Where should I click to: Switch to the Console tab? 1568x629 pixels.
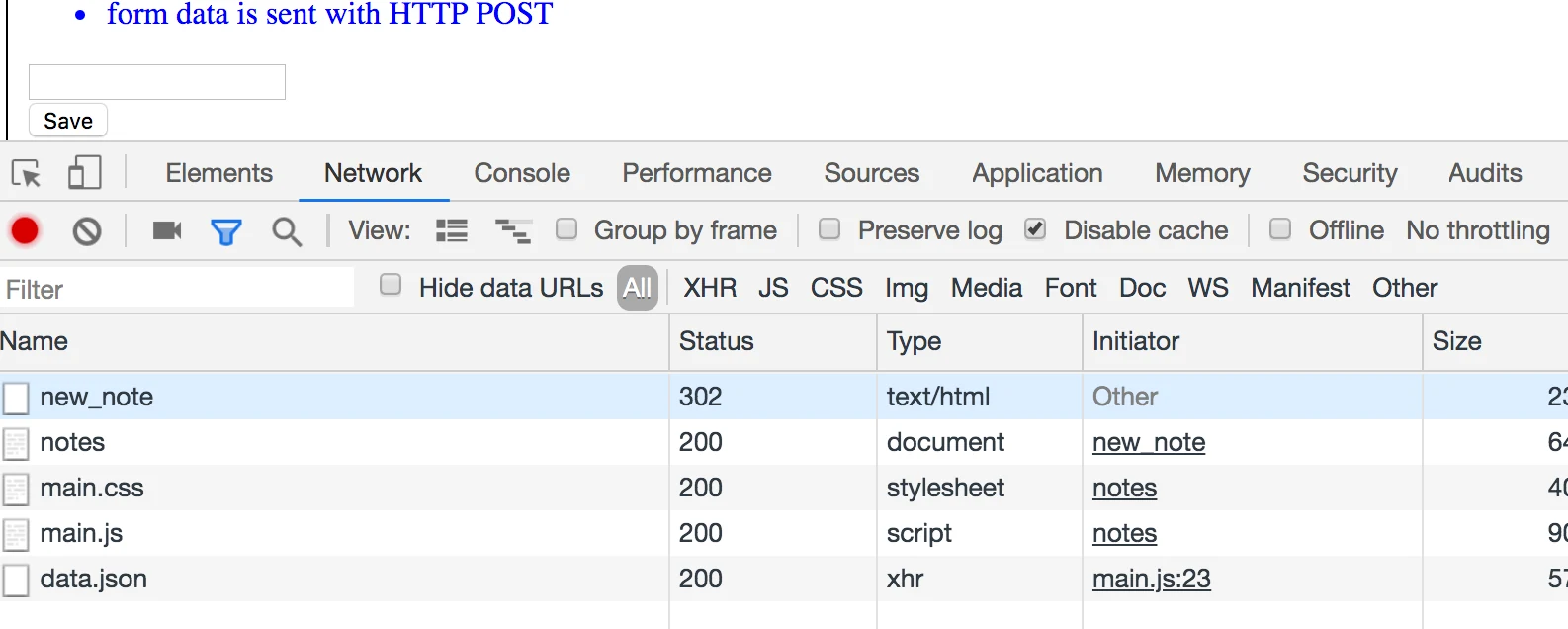[522, 173]
